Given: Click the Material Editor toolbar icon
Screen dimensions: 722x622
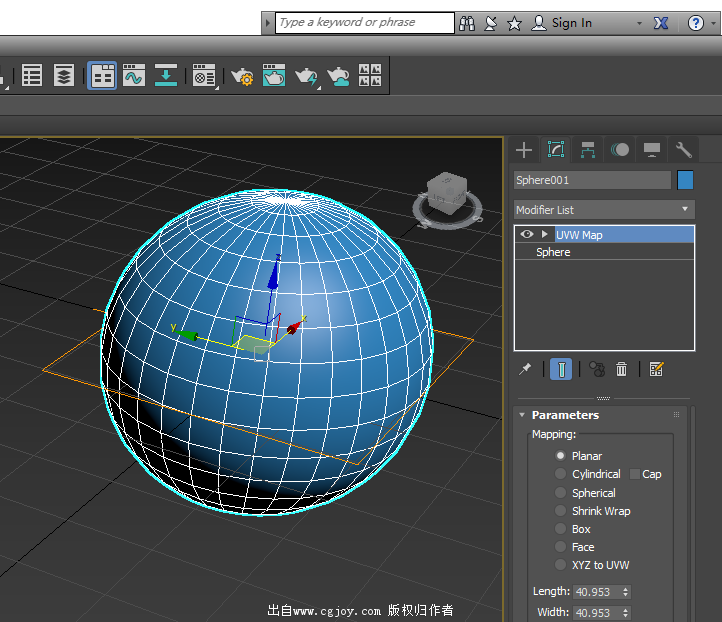Looking at the screenshot, I should (x=204, y=75).
